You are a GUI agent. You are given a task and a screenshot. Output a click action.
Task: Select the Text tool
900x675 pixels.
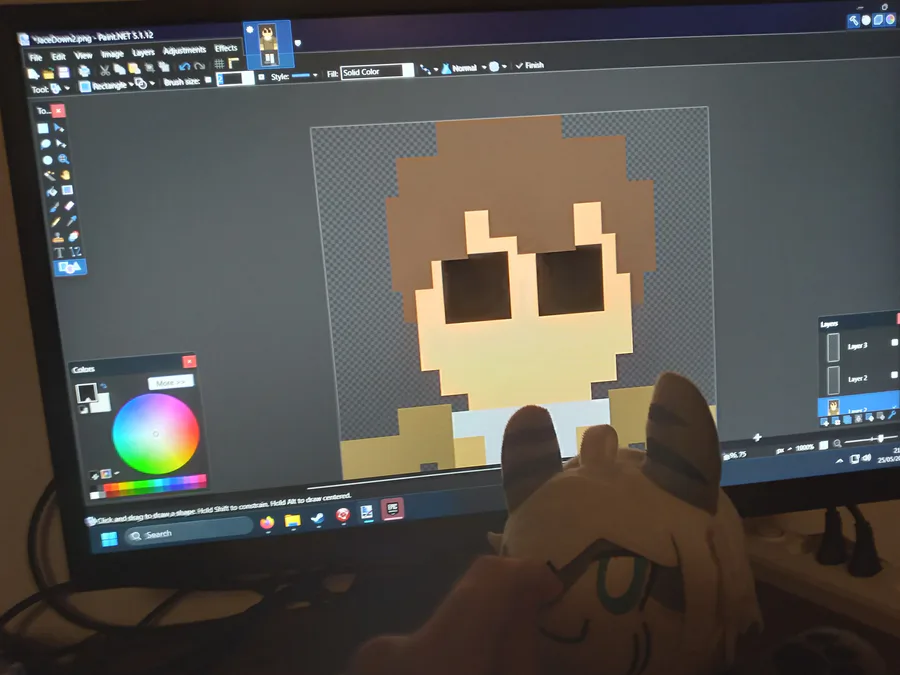[x=59, y=253]
